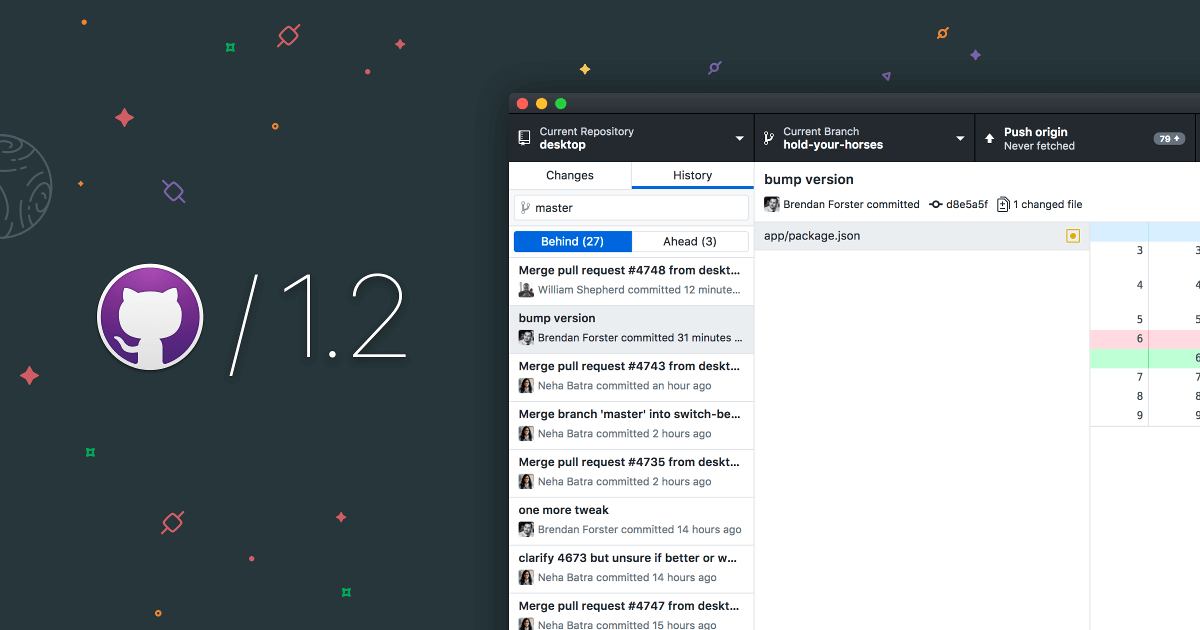Click Brendan Forster's avatar under bump version

(x=771, y=204)
